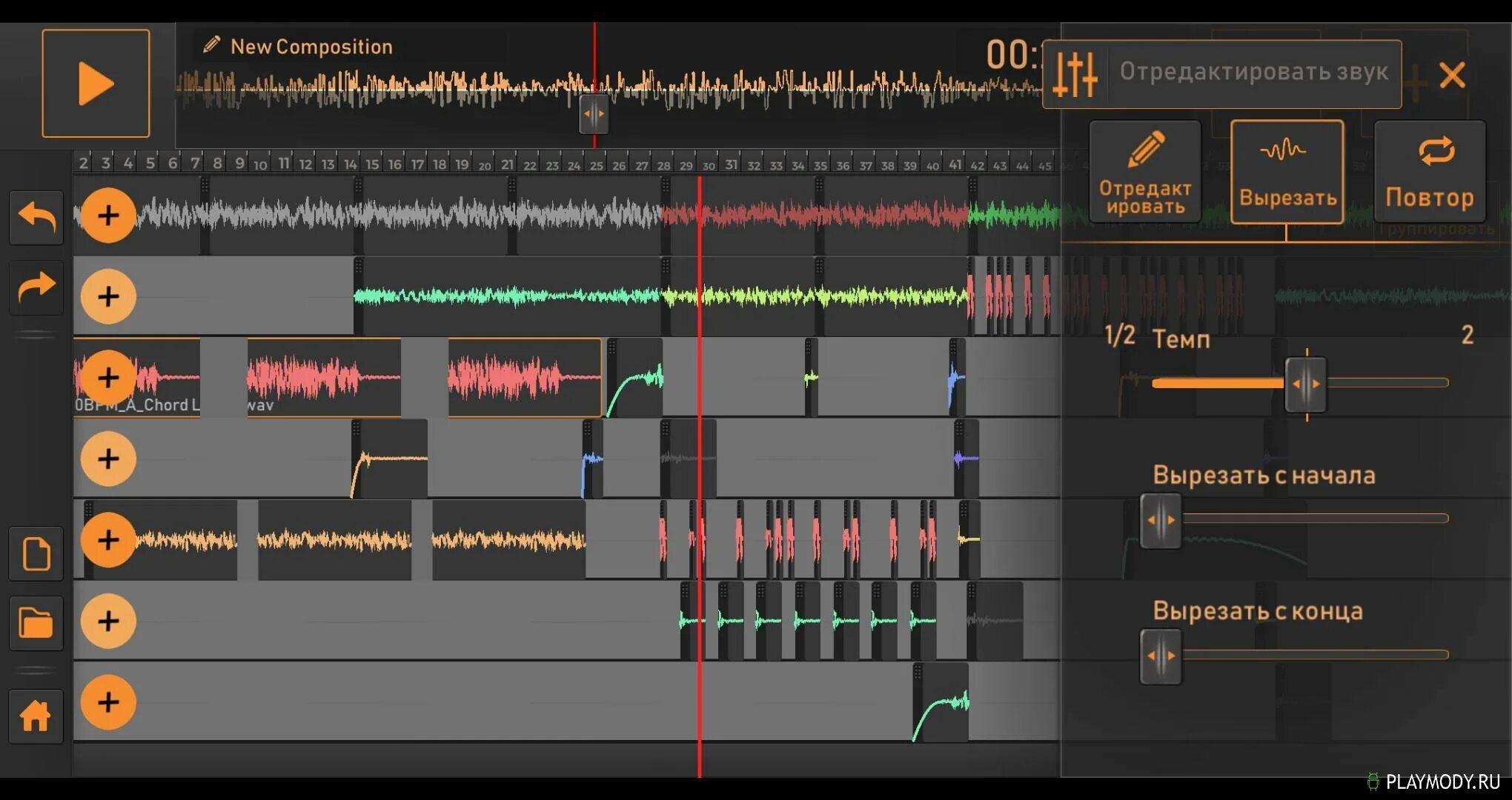Click bar 10 on the timeline ruler
This screenshot has width=1512, height=800.
pyautogui.click(x=260, y=164)
